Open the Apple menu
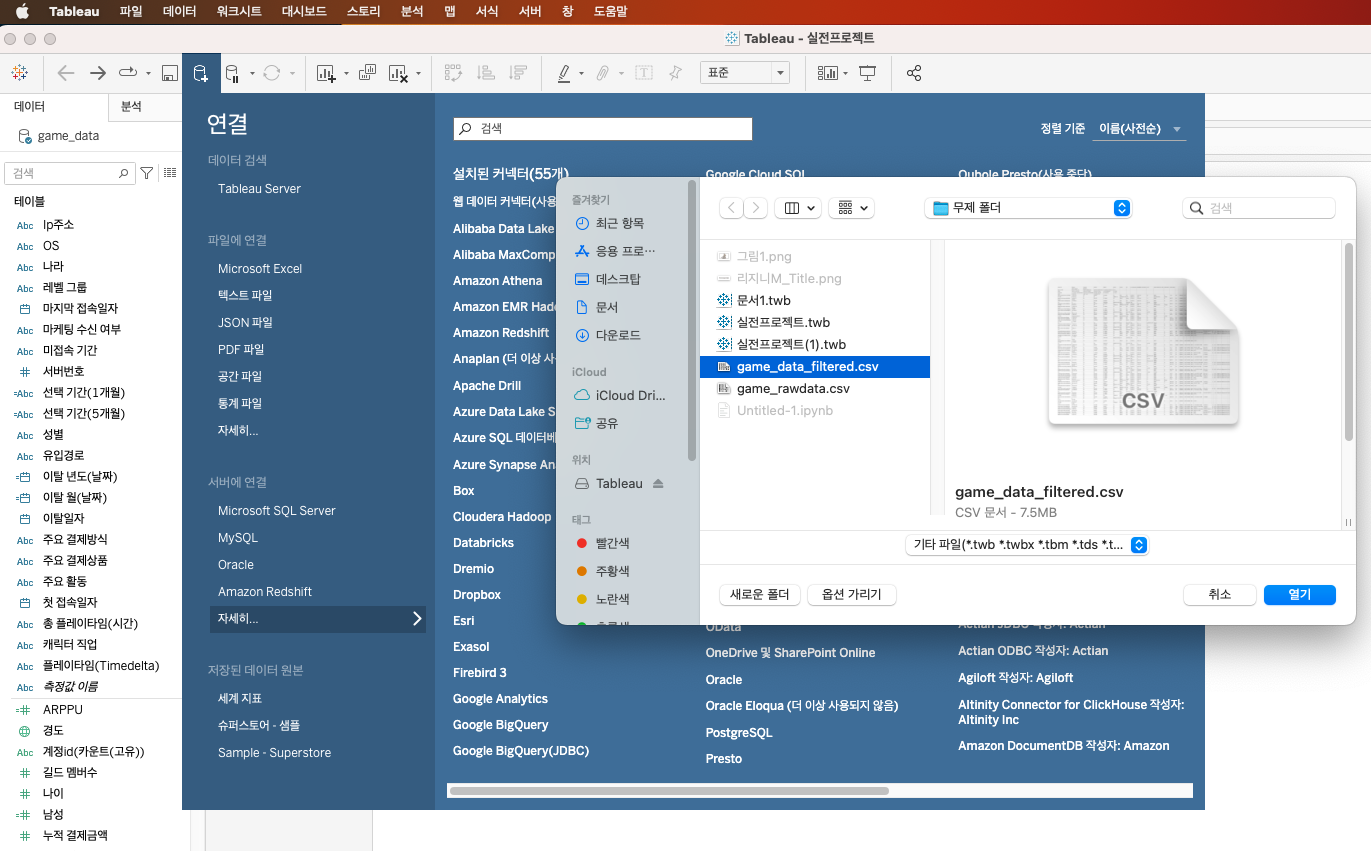The width and height of the screenshot is (1371, 851). pos(23,12)
